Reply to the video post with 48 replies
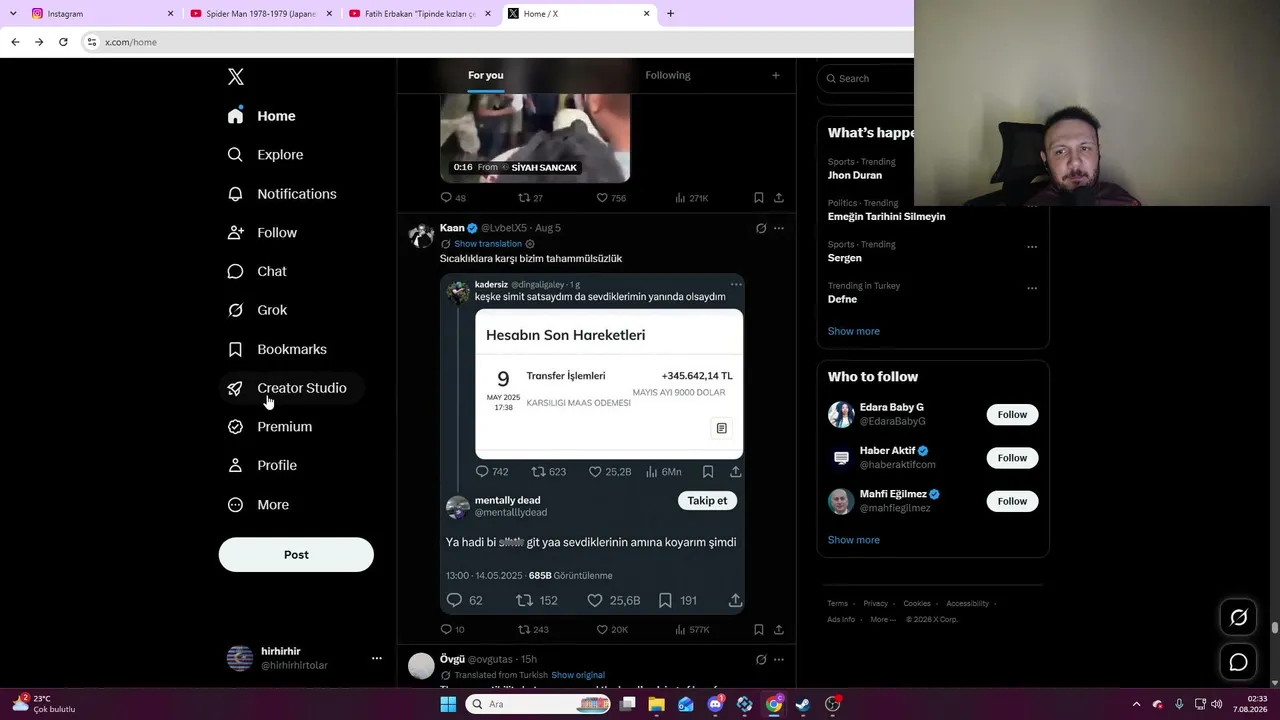Image resolution: width=1280 pixels, height=720 pixels. (x=453, y=198)
